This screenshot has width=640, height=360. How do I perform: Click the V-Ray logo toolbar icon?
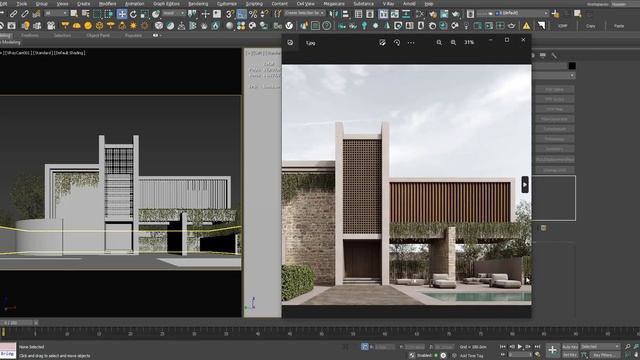289,26
